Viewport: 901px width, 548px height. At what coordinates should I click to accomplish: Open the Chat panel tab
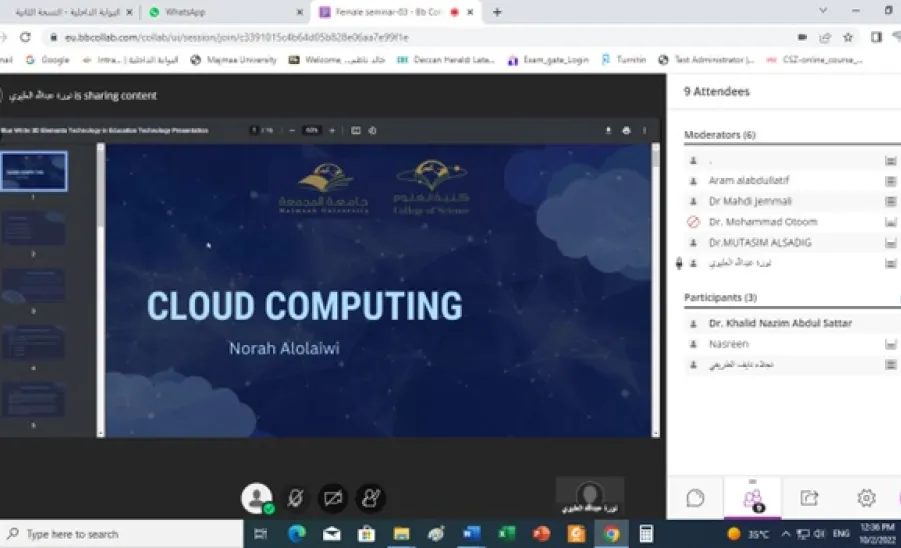pos(695,497)
